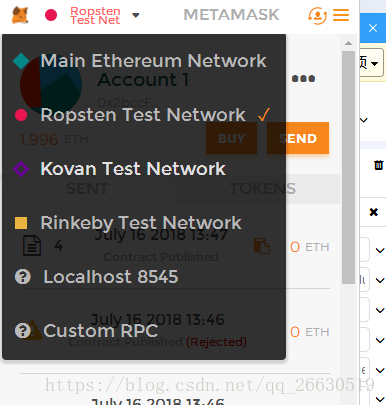Click the 0 ETH amount for the rejected transaction

310,332
